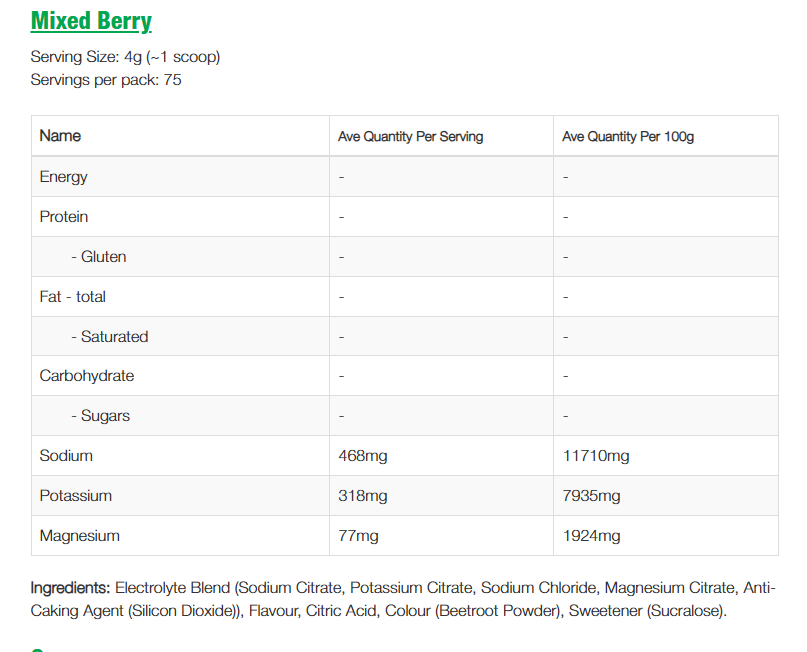Select the 1924mg magnesium per 100g value
Viewport: 807px width, 652px height.
click(591, 536)
